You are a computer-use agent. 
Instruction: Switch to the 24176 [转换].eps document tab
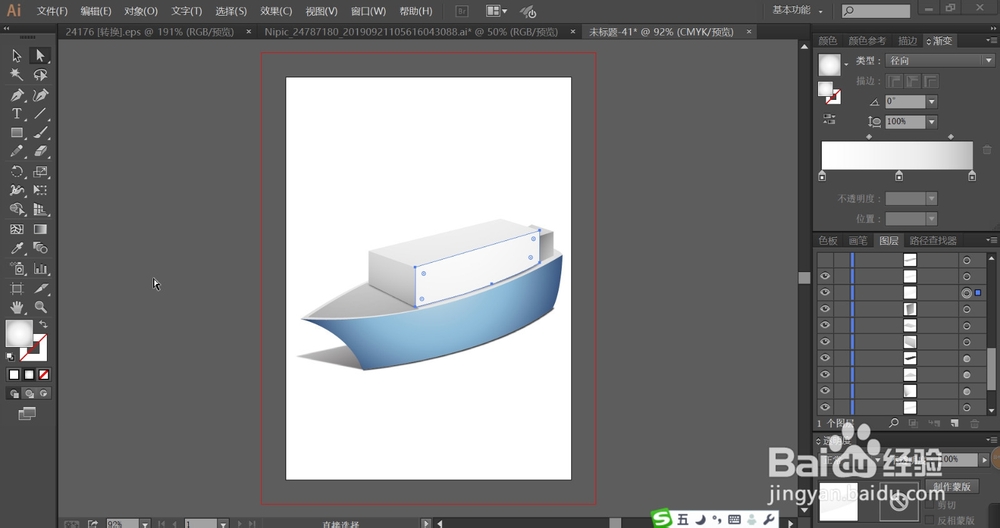click(x=150, y=32)
